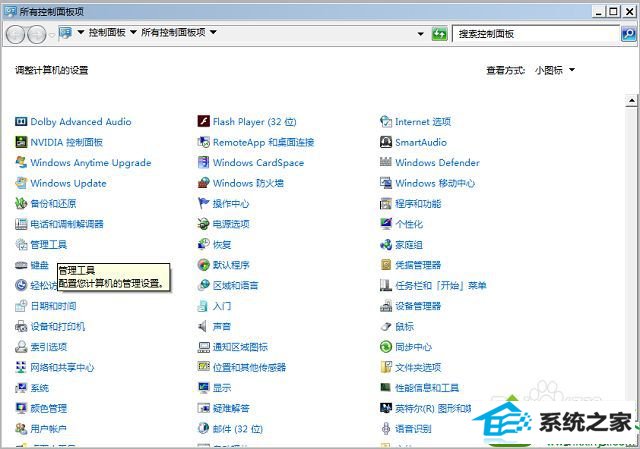640x449 pixels.
Task: Open the address bar history dropdown
Action: 420,34
